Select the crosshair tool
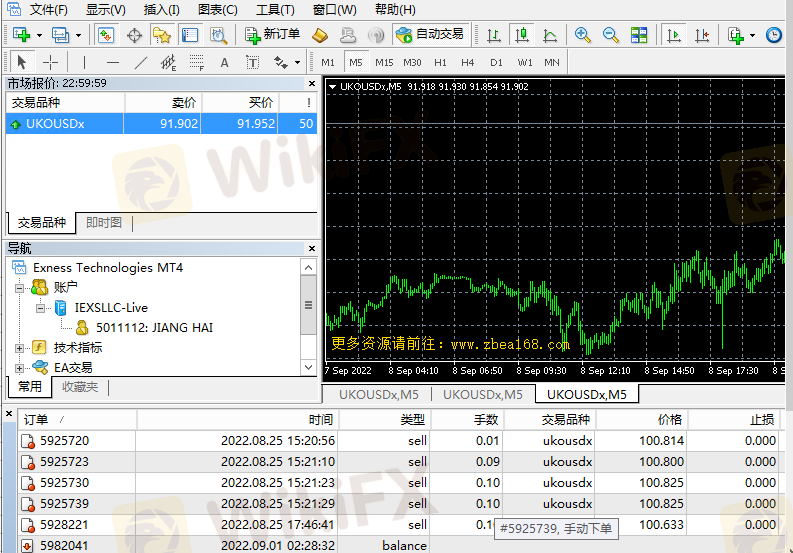 point(50,62)
